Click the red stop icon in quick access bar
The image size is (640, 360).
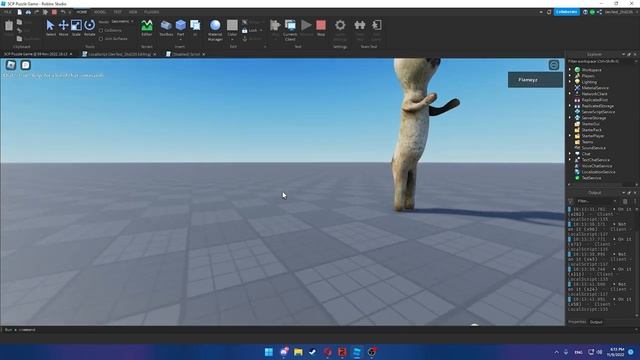coord(54,12)
